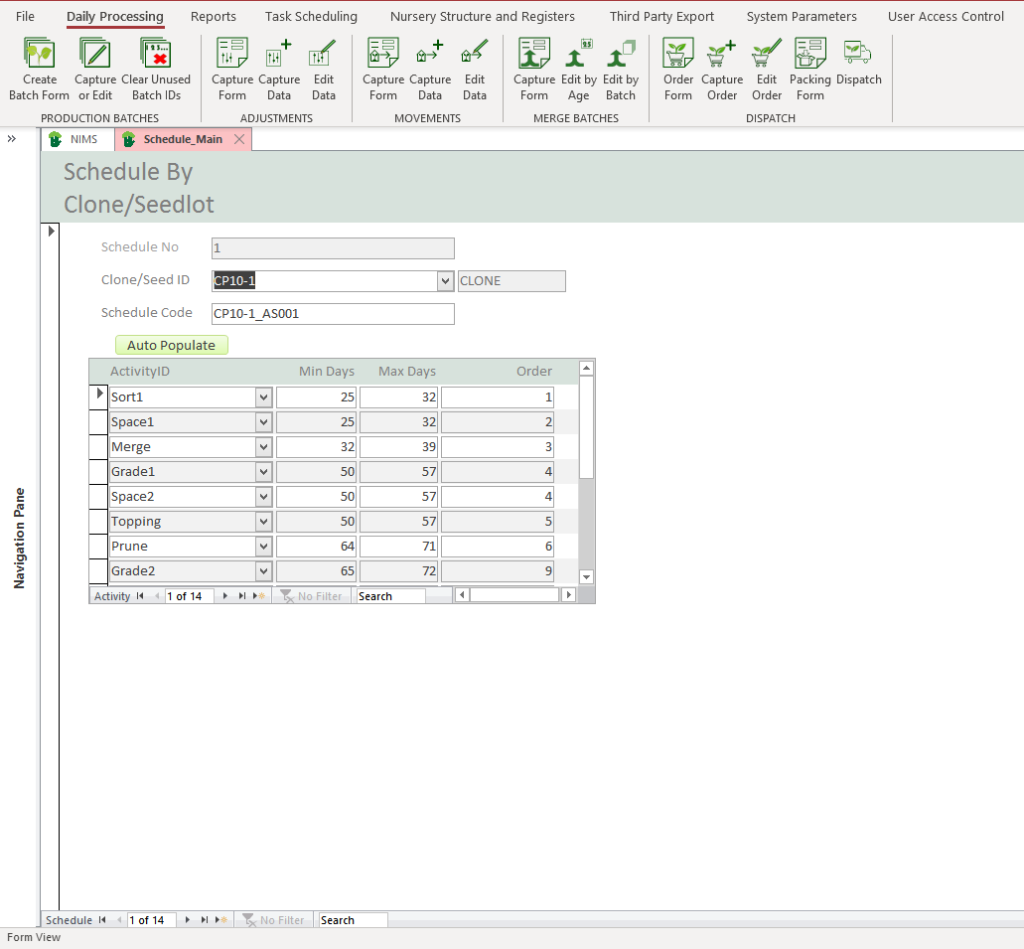The width and height of the screenshot is (1024, 949).
Task: Select the row selector for Merge row
Action: click(x=98, y=447)
